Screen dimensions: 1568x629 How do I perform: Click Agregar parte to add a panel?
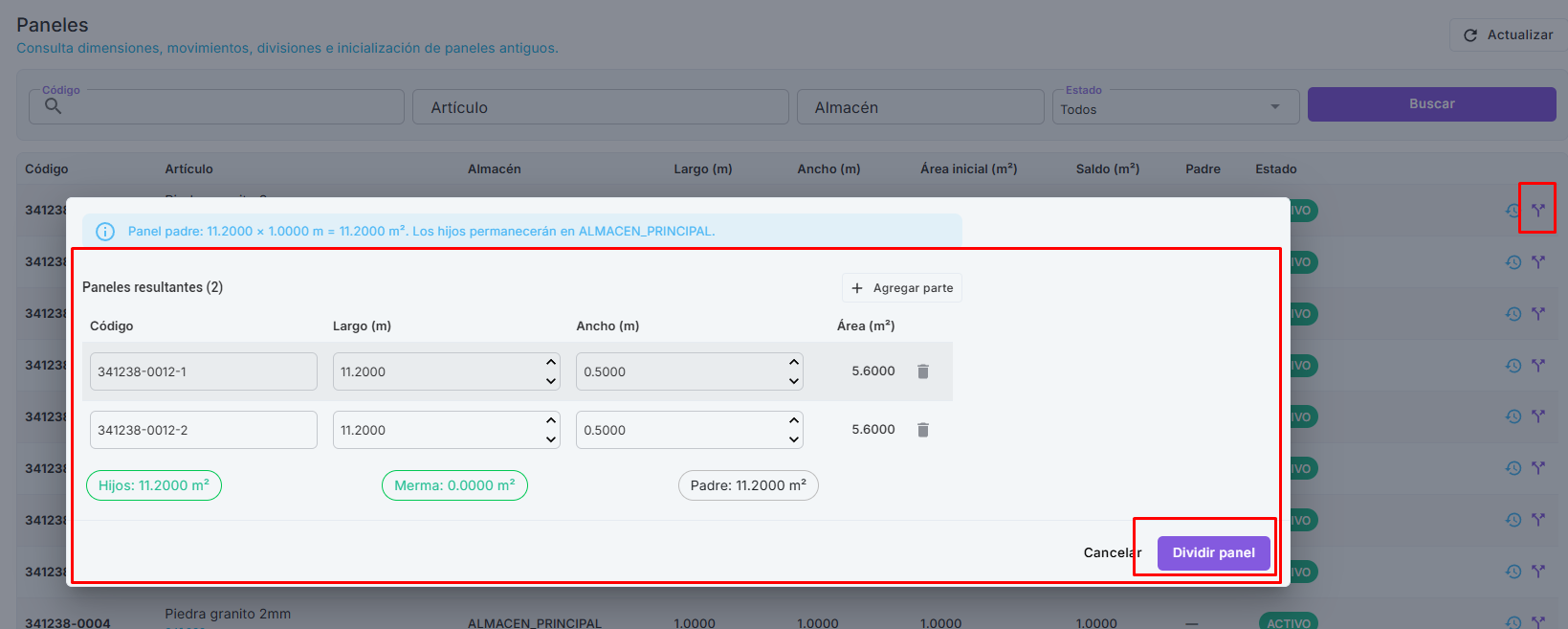902,288
